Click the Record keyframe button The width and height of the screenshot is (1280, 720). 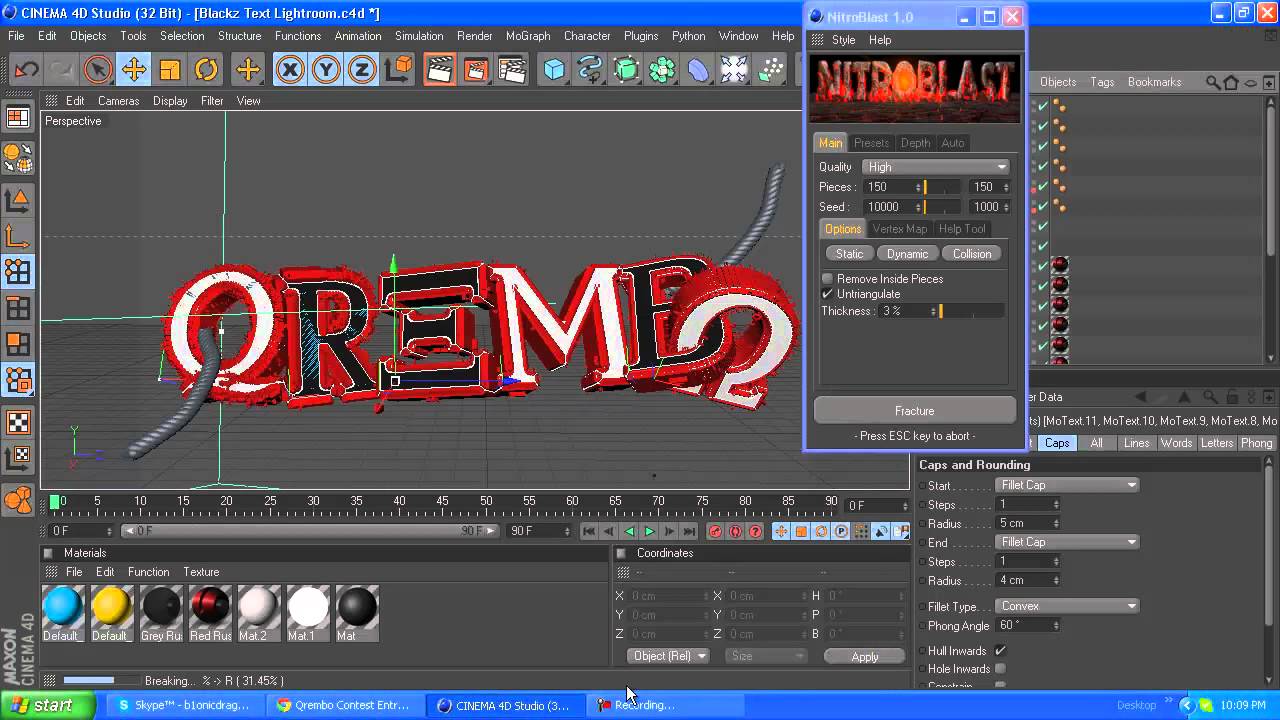[x=715, y=531]
